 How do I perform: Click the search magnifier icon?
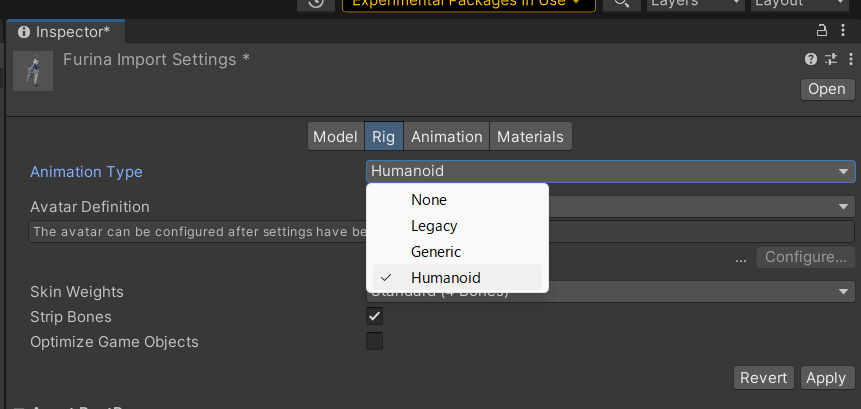pyautogui.click(x=622, y=3)
